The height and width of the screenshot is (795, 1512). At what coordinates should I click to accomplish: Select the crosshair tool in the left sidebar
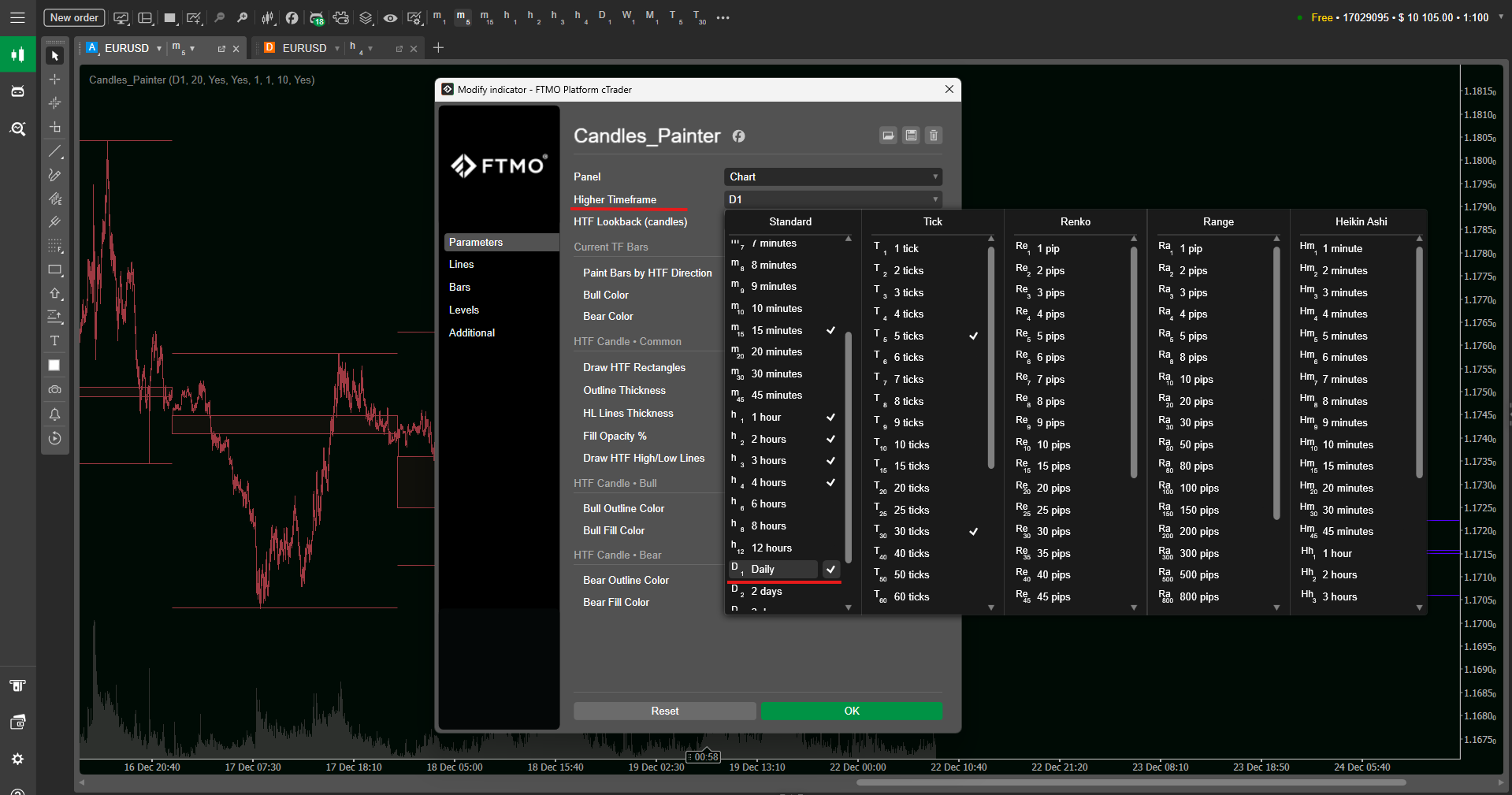tap(55, 79)
